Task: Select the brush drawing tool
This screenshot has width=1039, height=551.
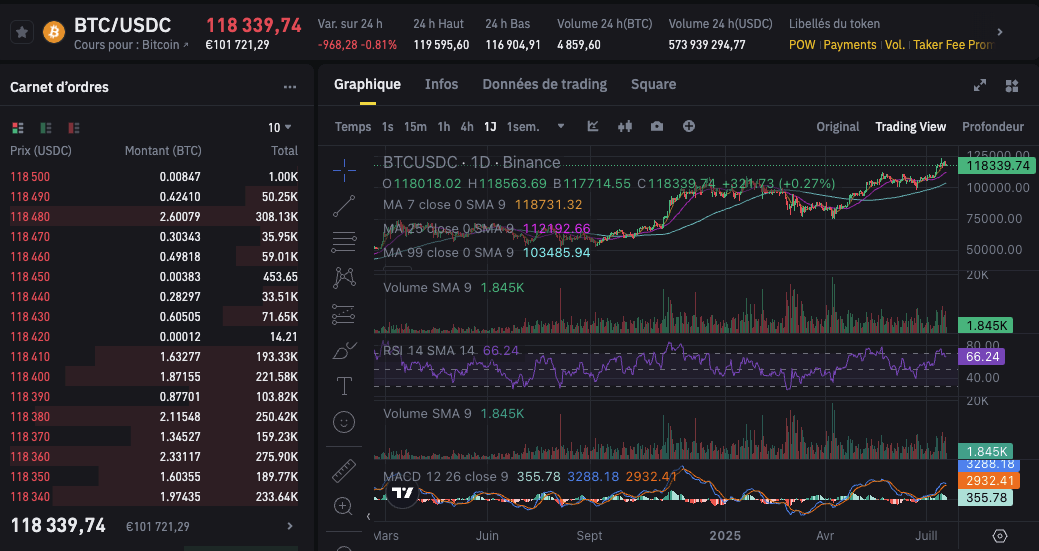Action: (344, 350)
